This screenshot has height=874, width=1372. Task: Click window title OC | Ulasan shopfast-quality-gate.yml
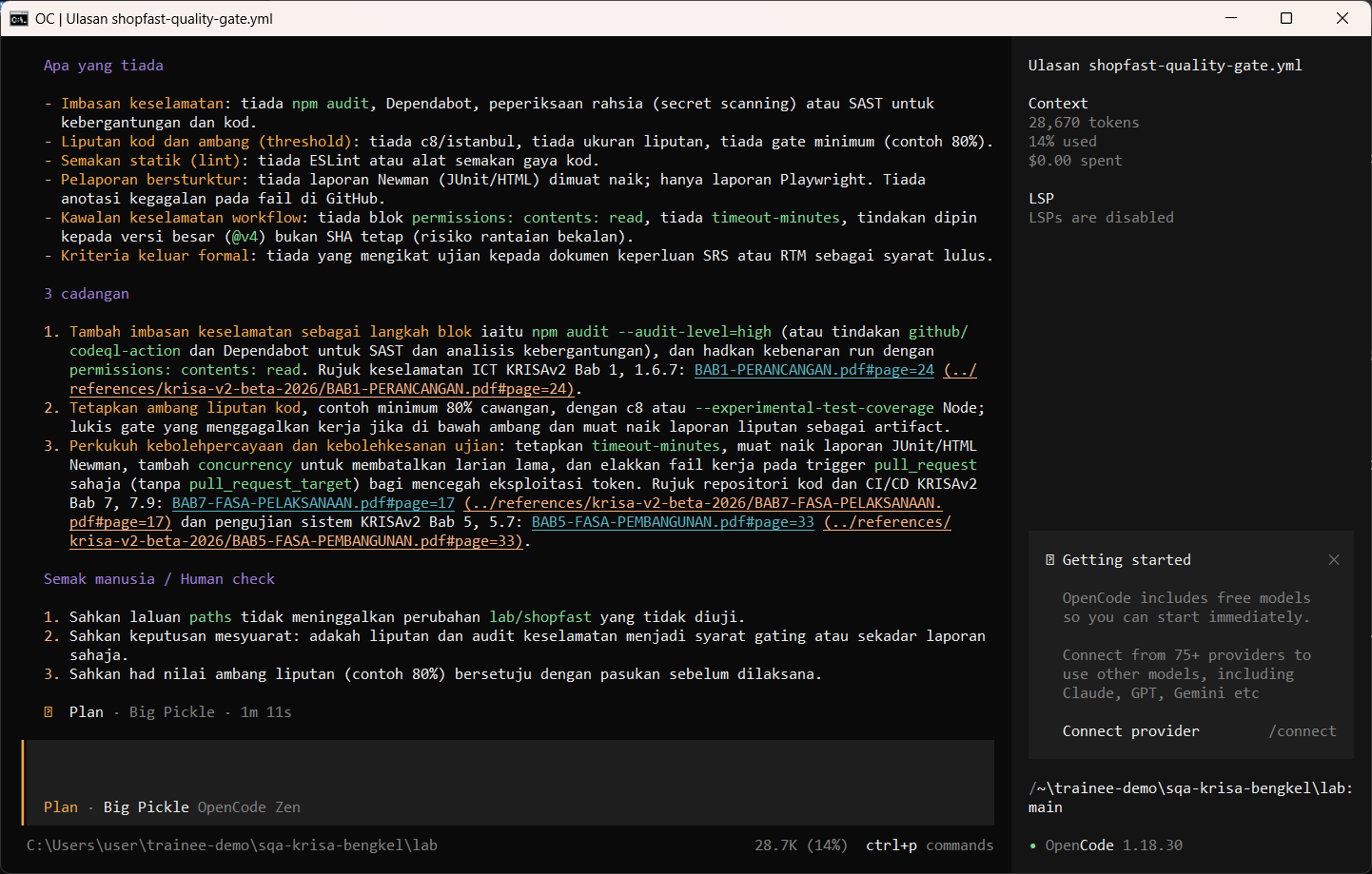click(x=154, y=18)
